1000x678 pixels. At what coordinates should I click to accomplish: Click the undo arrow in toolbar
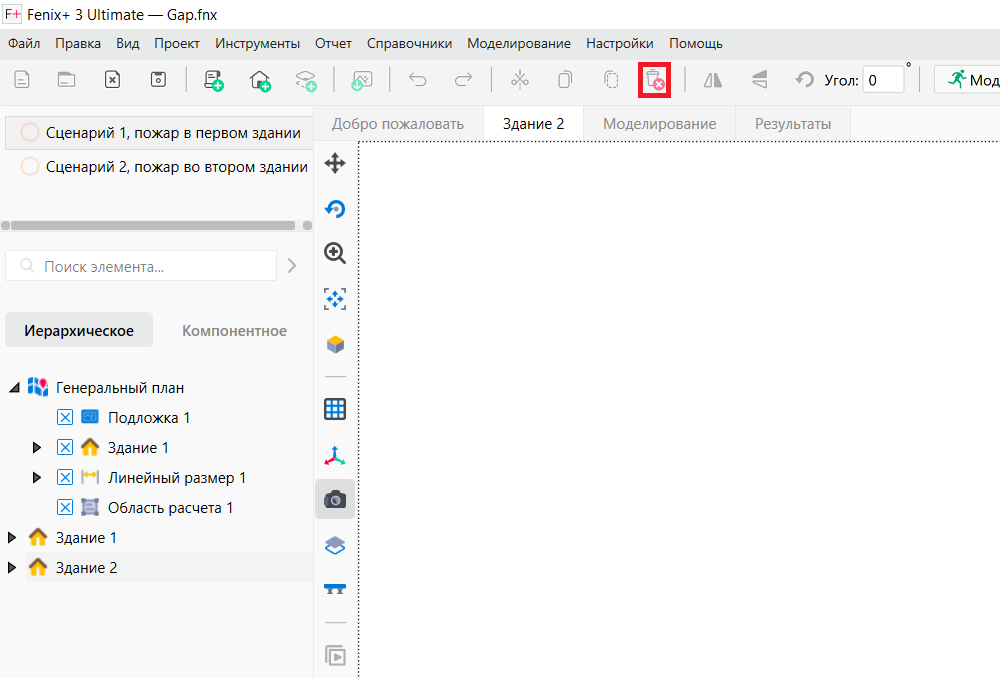(418, 80)
